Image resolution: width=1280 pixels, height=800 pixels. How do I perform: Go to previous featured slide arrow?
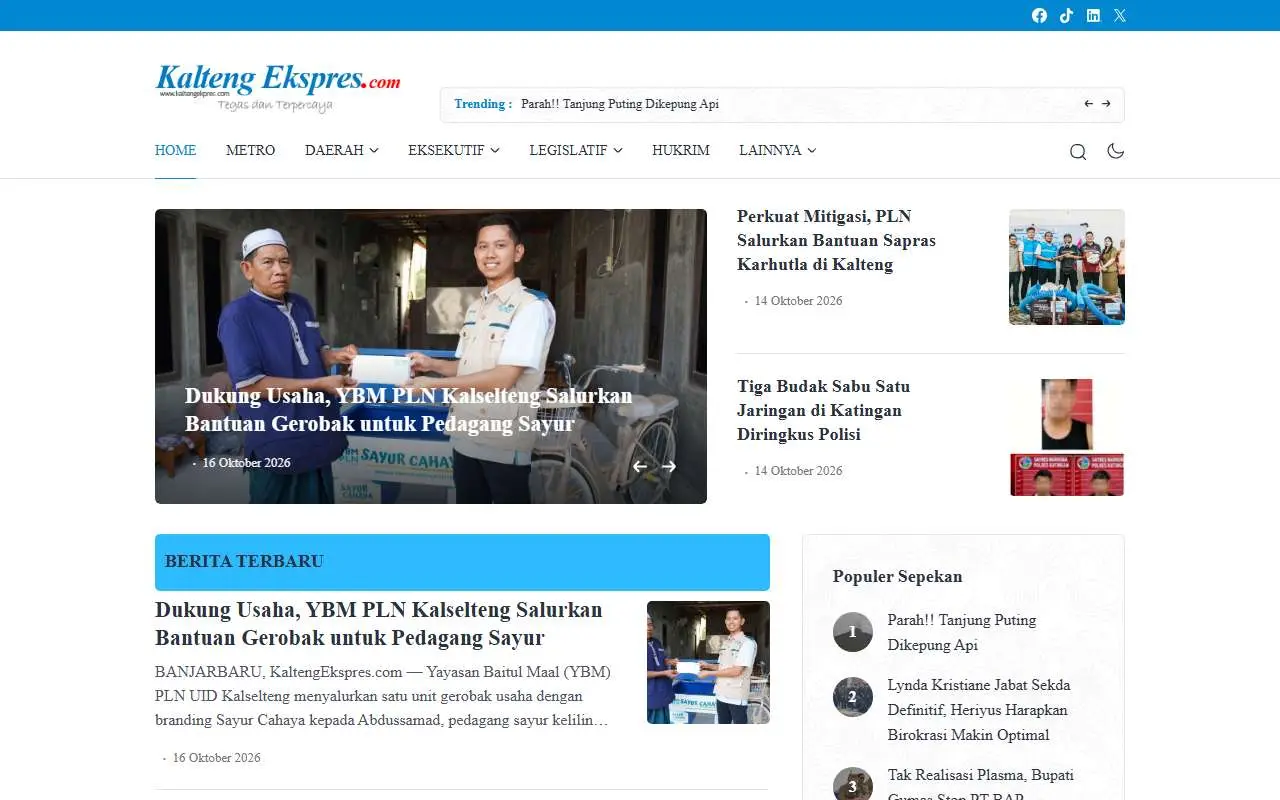(x=640, y=466)
